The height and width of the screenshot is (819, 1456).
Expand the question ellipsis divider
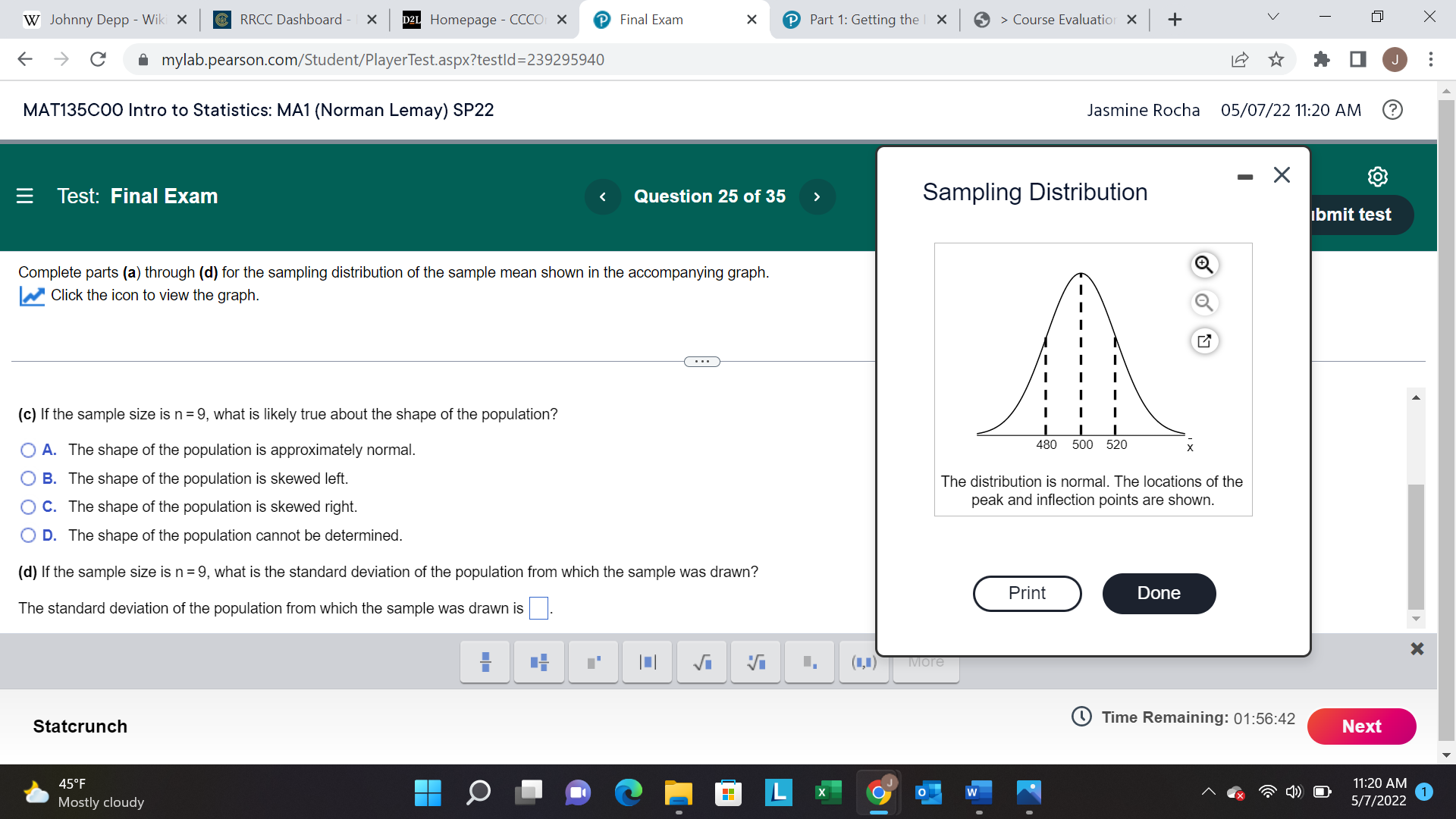702,362
